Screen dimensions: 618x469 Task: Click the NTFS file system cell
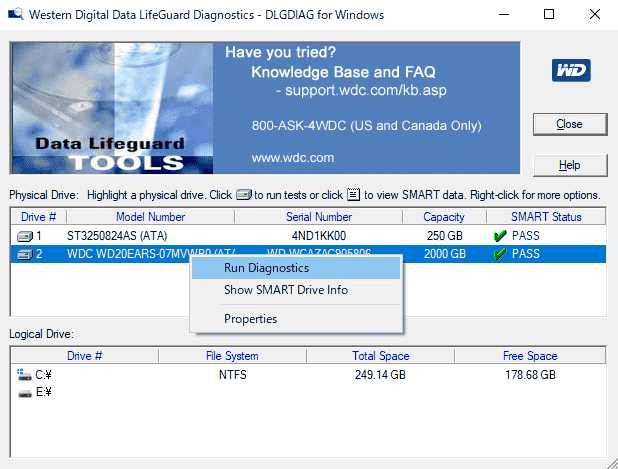[233, 375]
